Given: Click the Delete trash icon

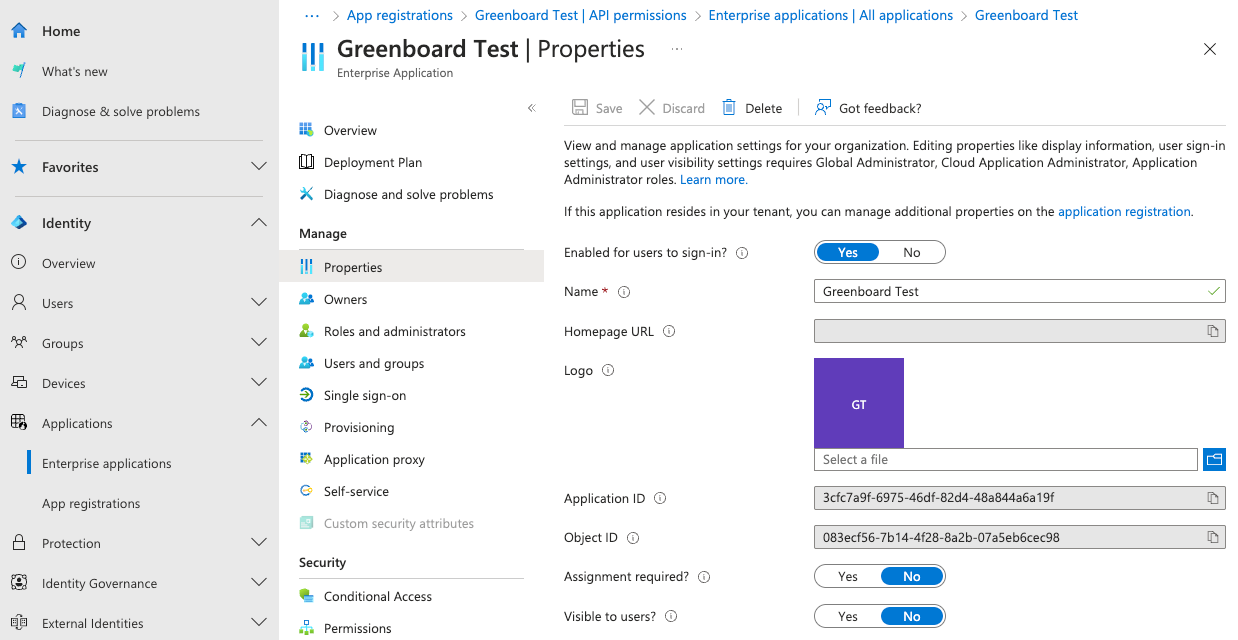Looking at the screenshot, I should (x=729, y=108).
